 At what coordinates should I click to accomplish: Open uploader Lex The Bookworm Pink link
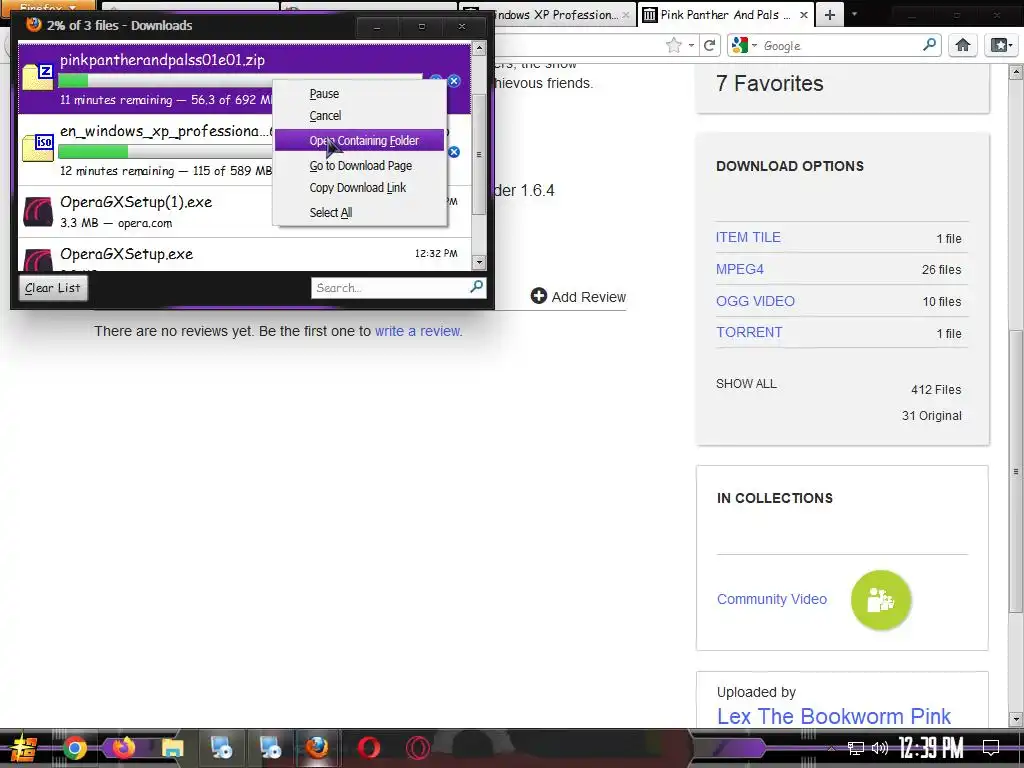[x=834, y=716]
